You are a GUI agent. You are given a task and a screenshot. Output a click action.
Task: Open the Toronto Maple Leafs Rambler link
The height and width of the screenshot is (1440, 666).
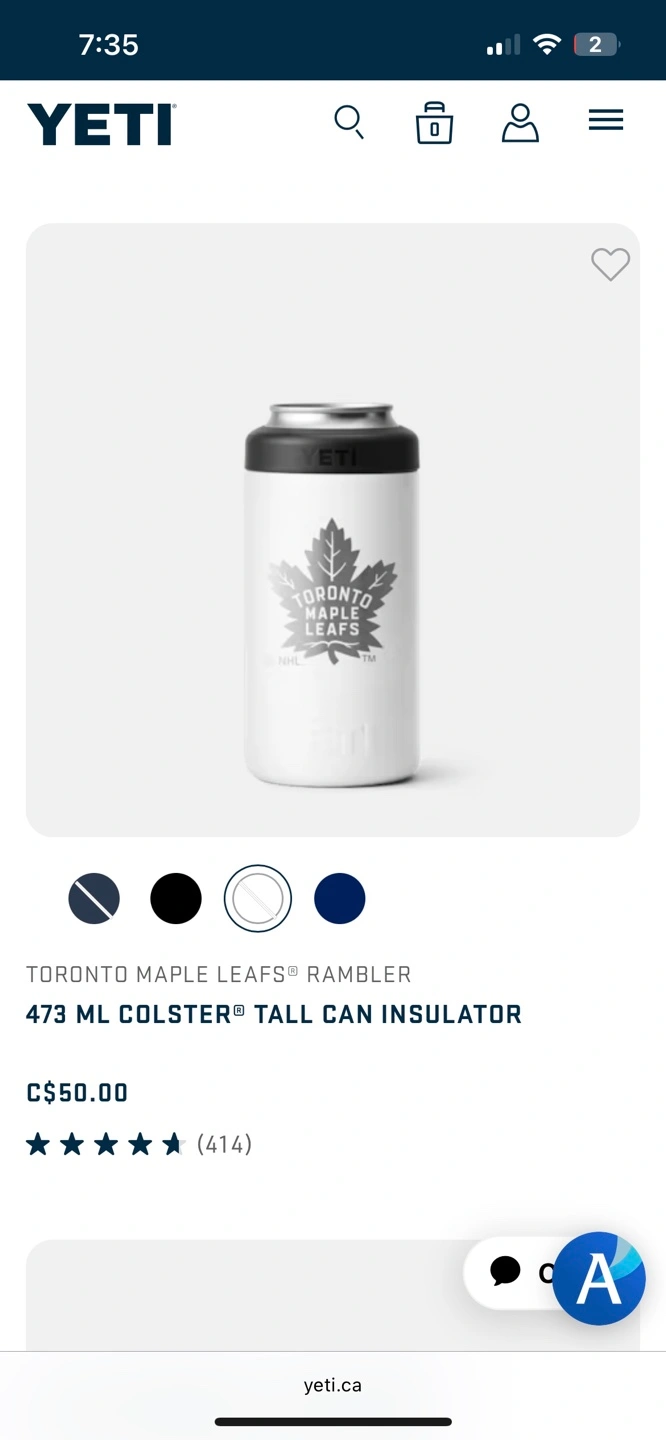click(219, 974)
